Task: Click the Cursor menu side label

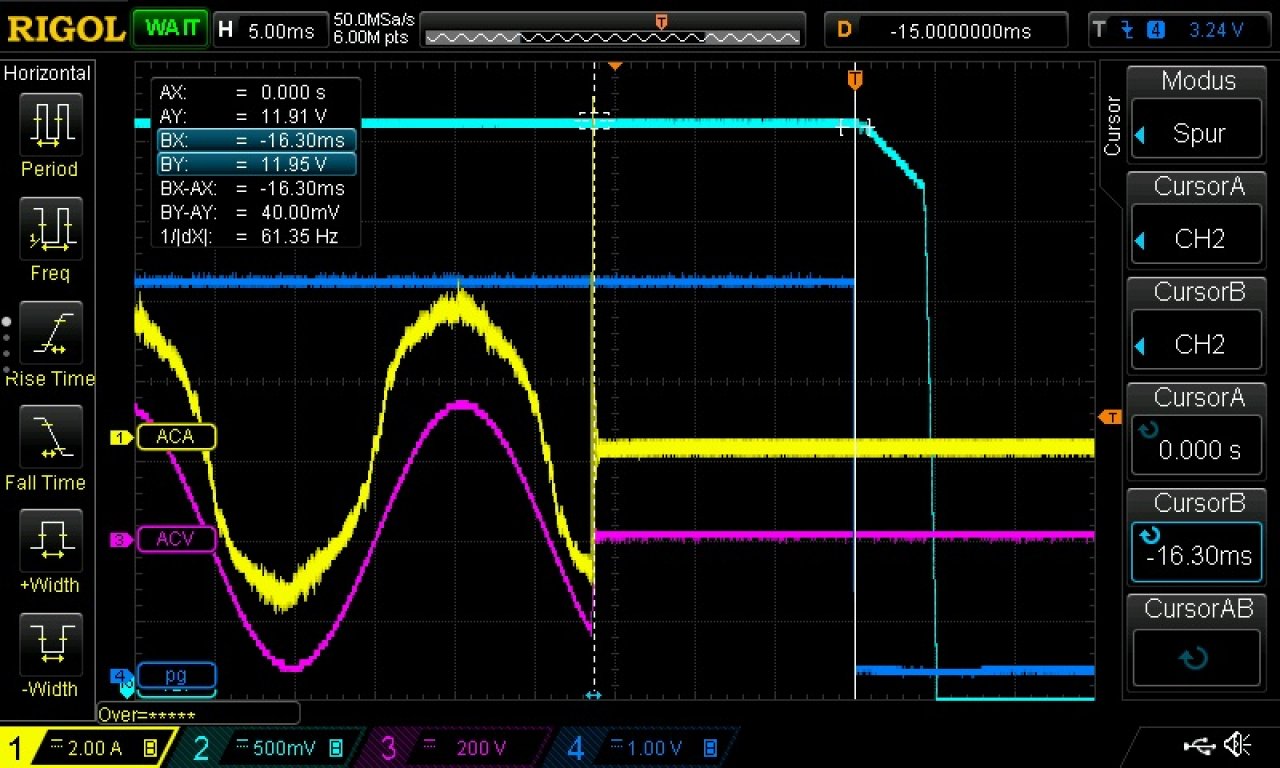Action: 1111,126
